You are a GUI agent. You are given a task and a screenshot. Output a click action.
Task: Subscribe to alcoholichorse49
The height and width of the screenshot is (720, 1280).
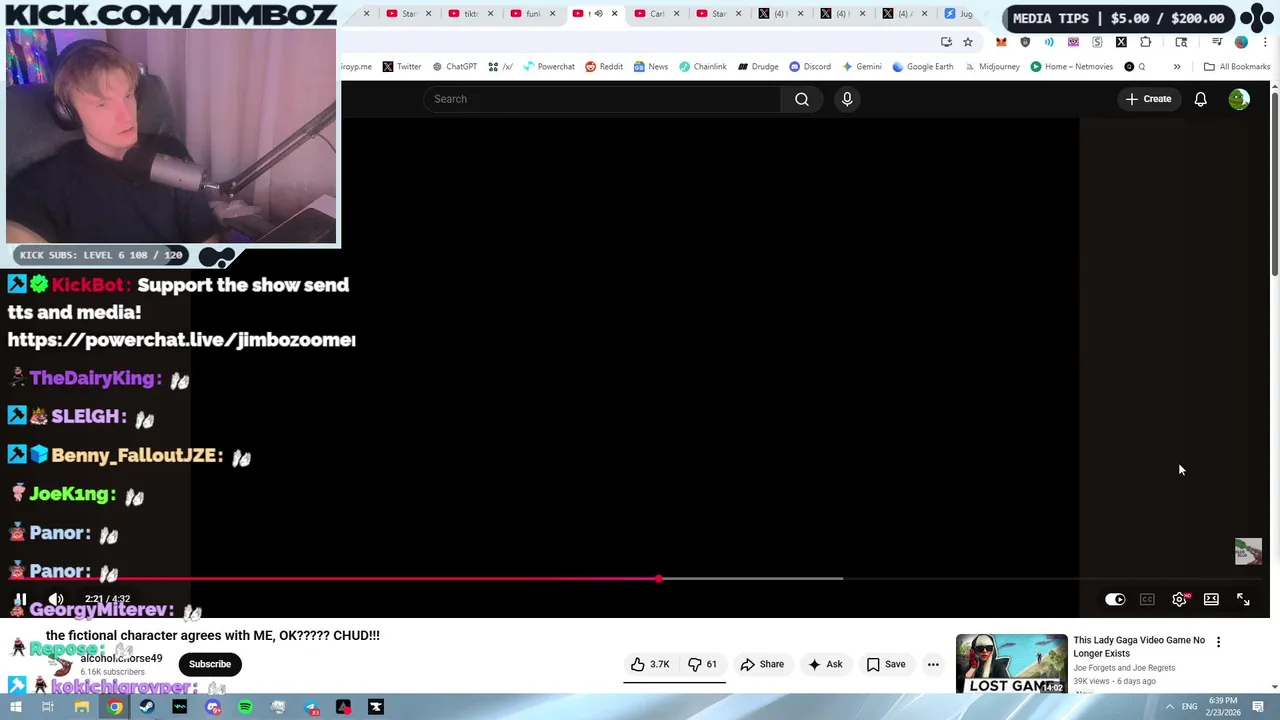coord(210,664)
